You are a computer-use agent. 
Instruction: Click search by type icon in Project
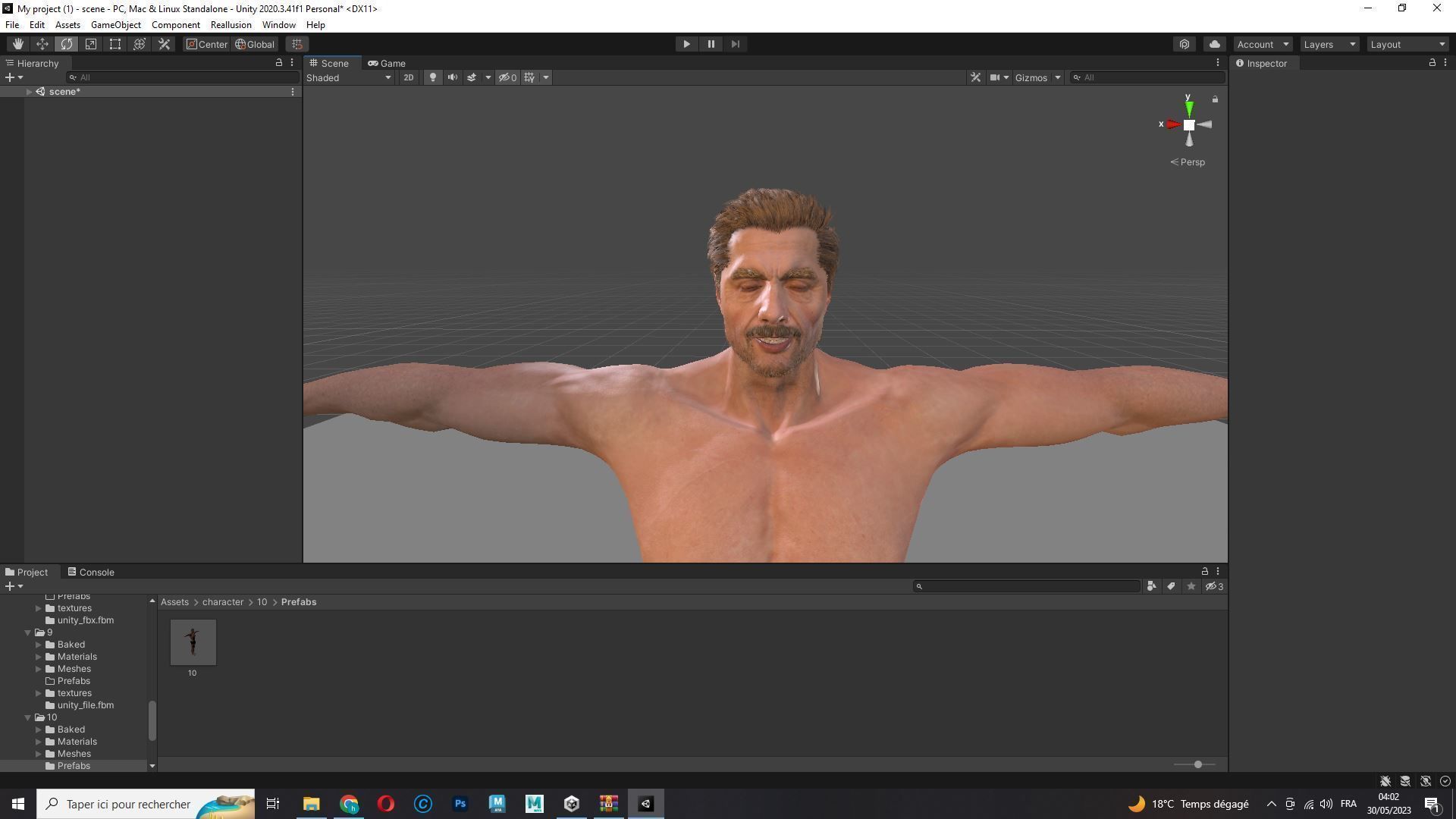(x=1151, y=586)
